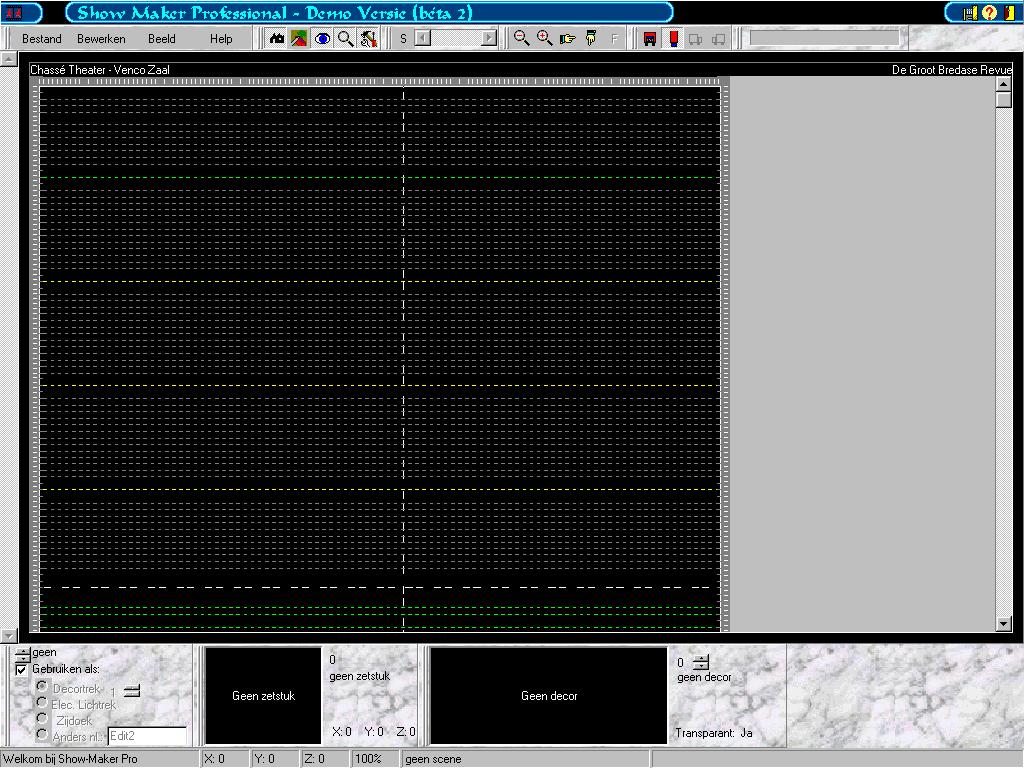
Task: Click the Geen decor preview box
Action: [549, 696]
